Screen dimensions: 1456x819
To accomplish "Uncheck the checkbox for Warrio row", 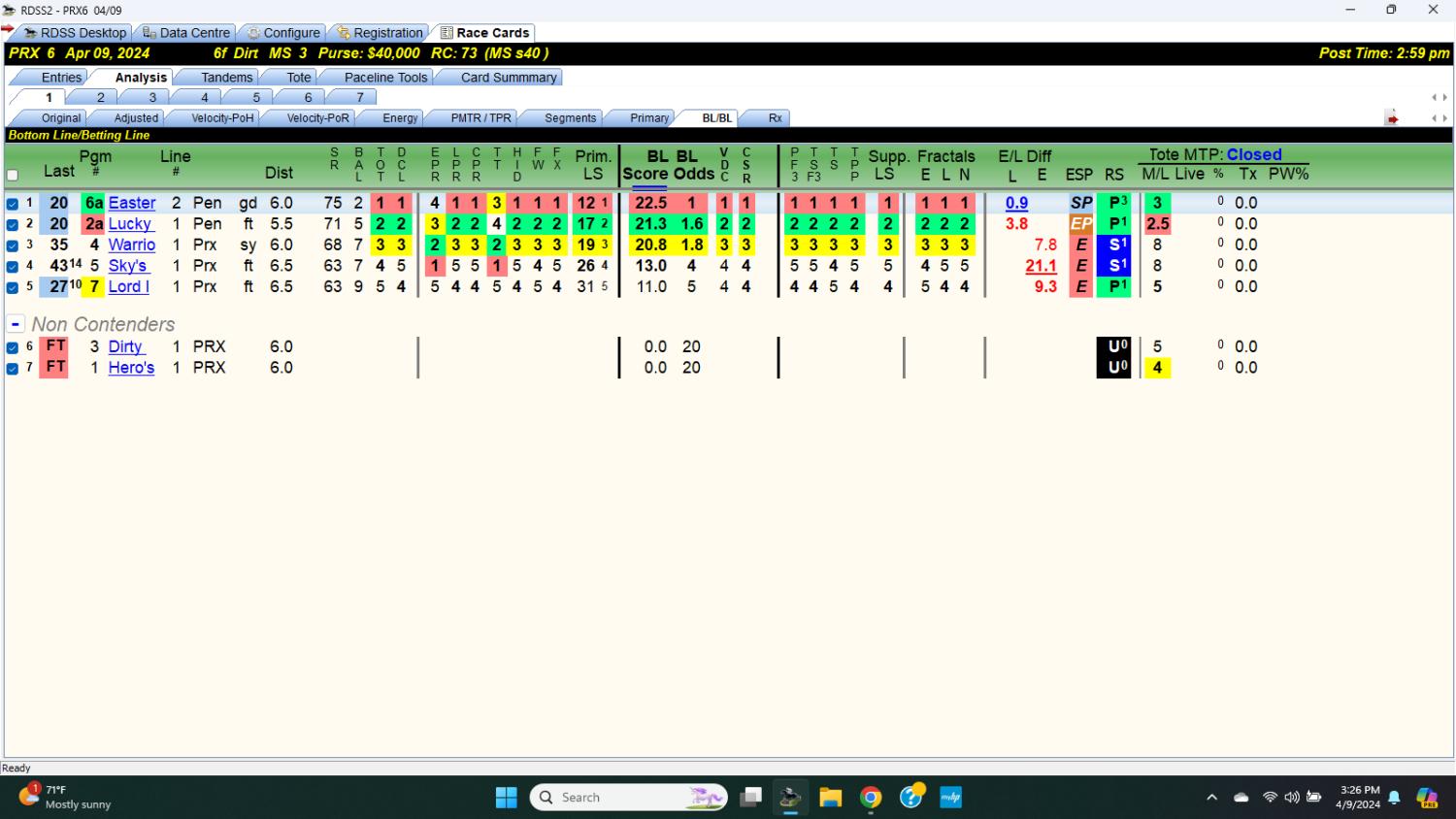I will 13,246.
